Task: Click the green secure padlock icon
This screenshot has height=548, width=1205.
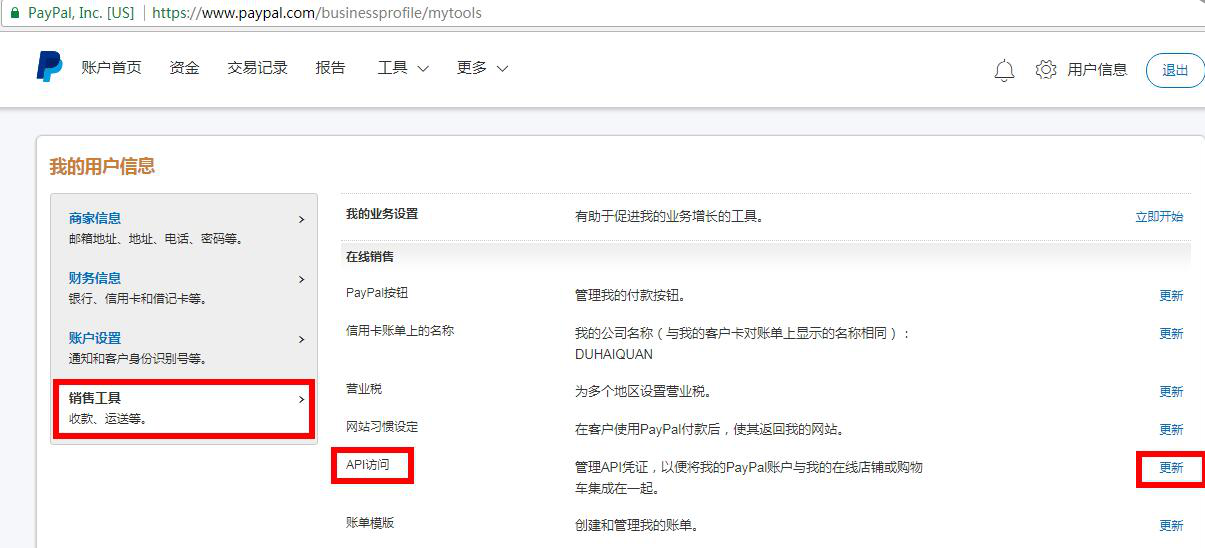Action: point(14,13)
